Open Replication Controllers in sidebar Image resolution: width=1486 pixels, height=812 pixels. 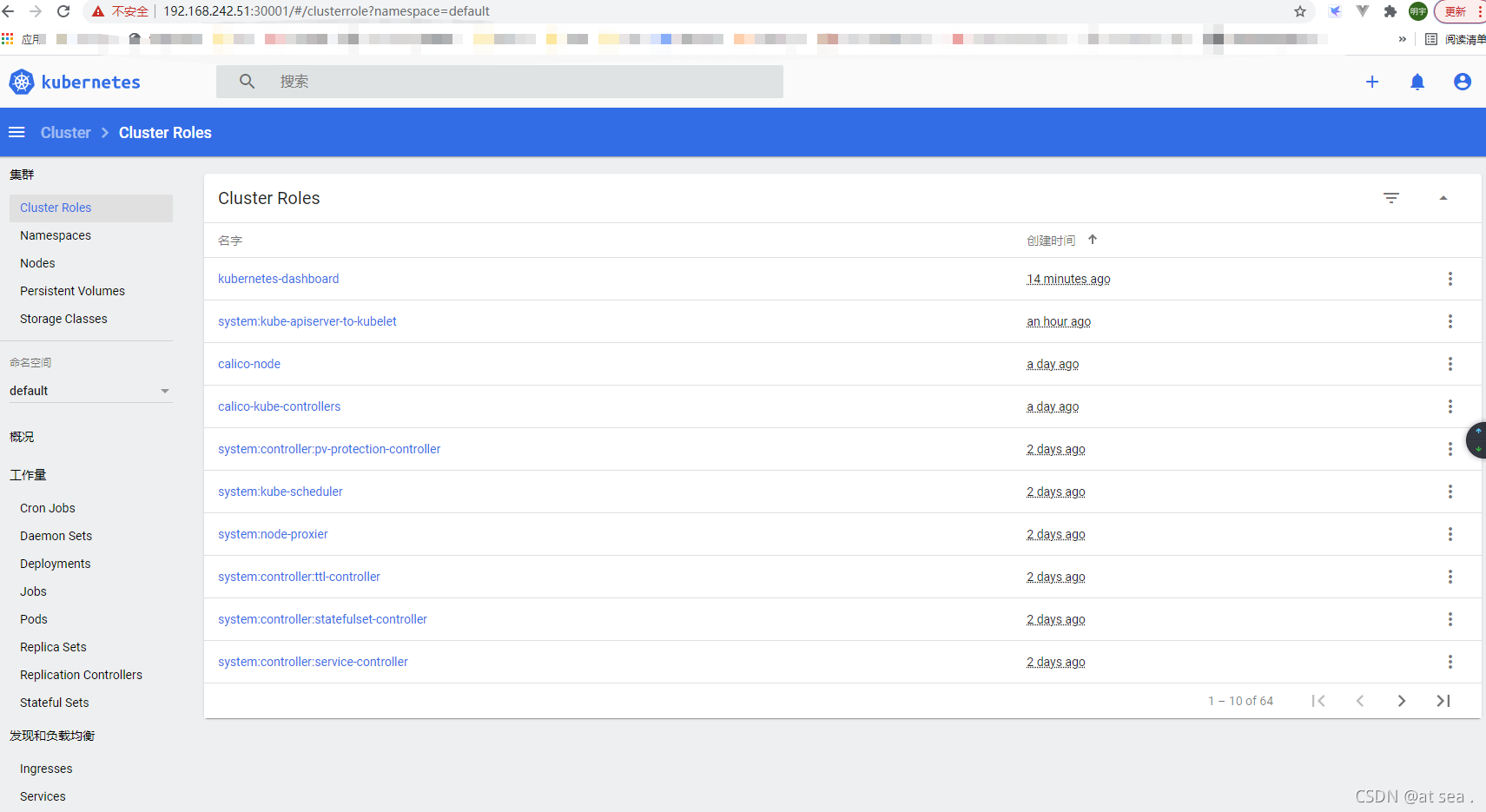point(81,675)
